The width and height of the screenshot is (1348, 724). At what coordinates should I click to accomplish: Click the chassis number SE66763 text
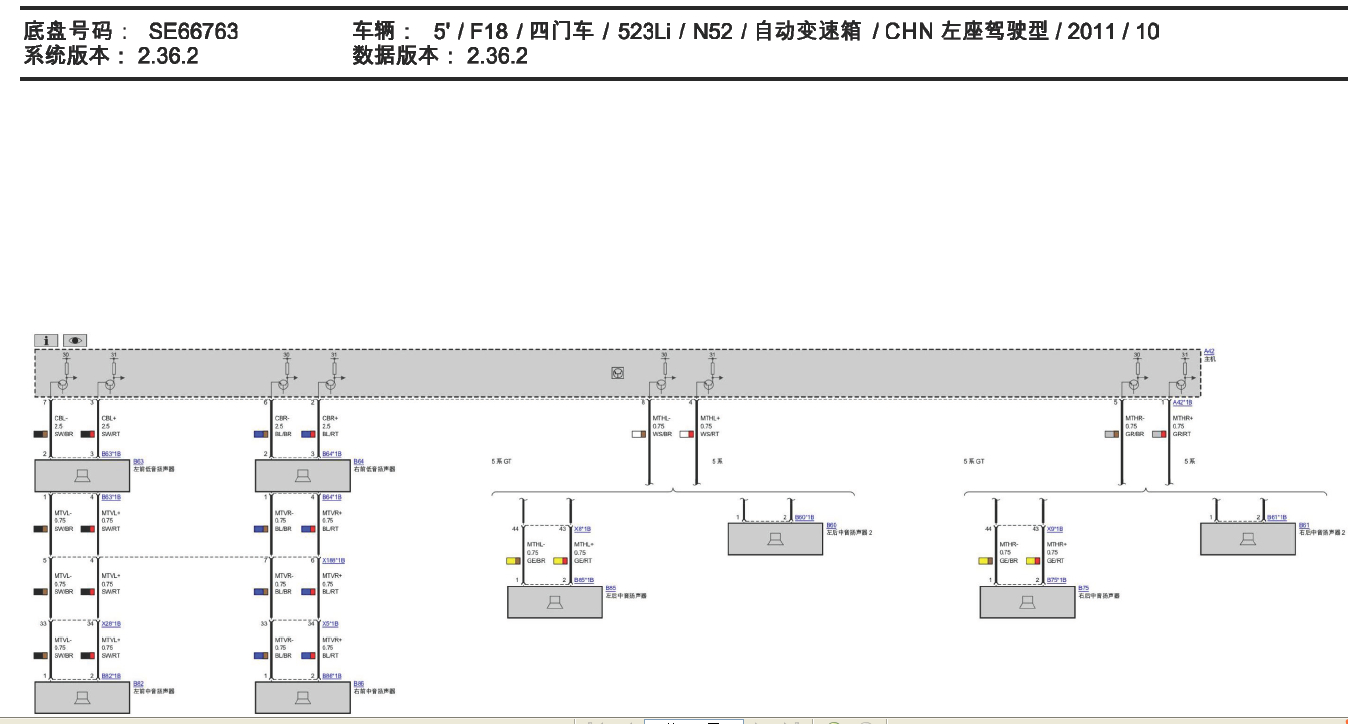click(194, 32)
